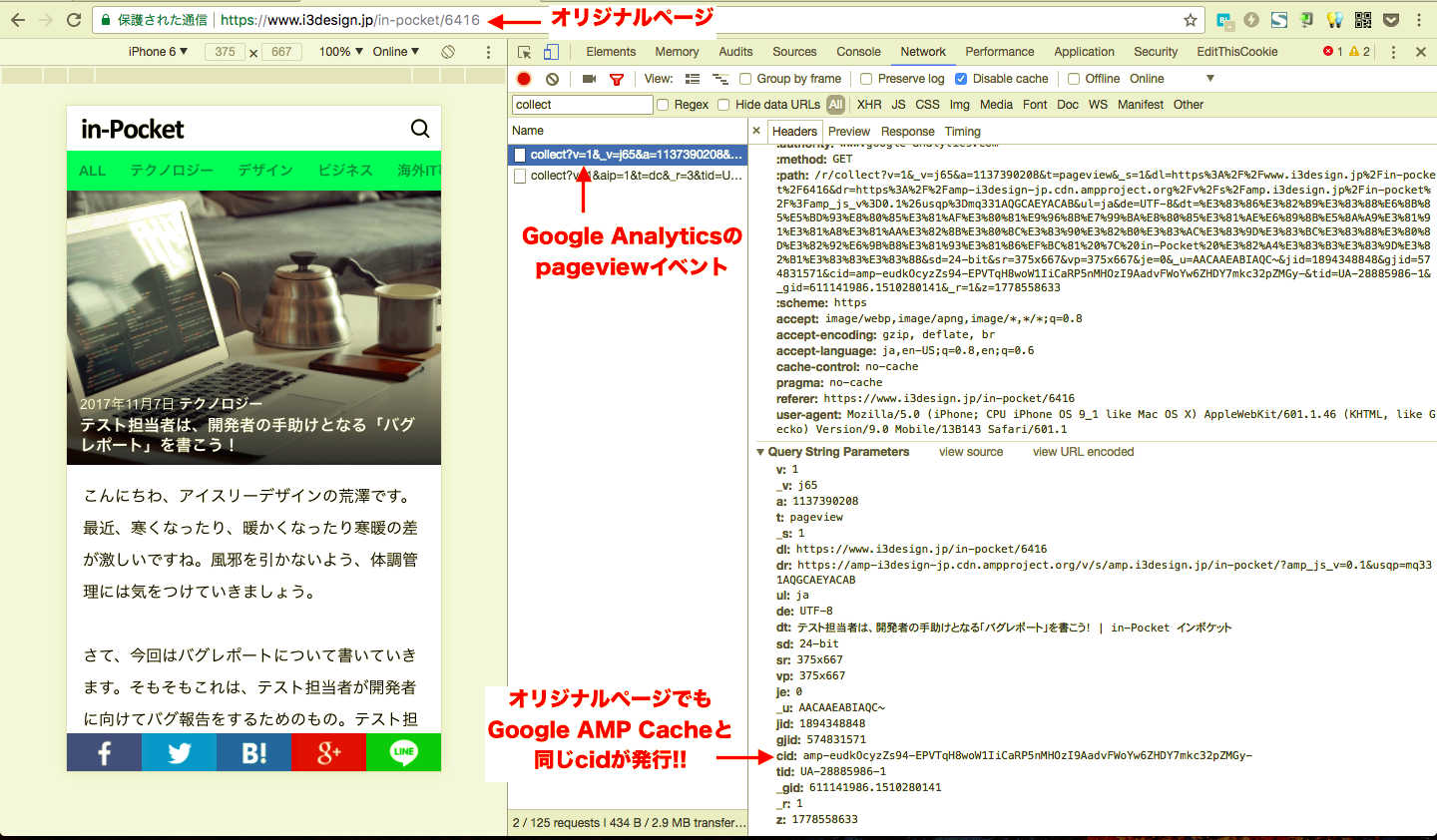Screen dimensions: 1437x840
Task: Share the article on Facebook
Action: point(104,752)
